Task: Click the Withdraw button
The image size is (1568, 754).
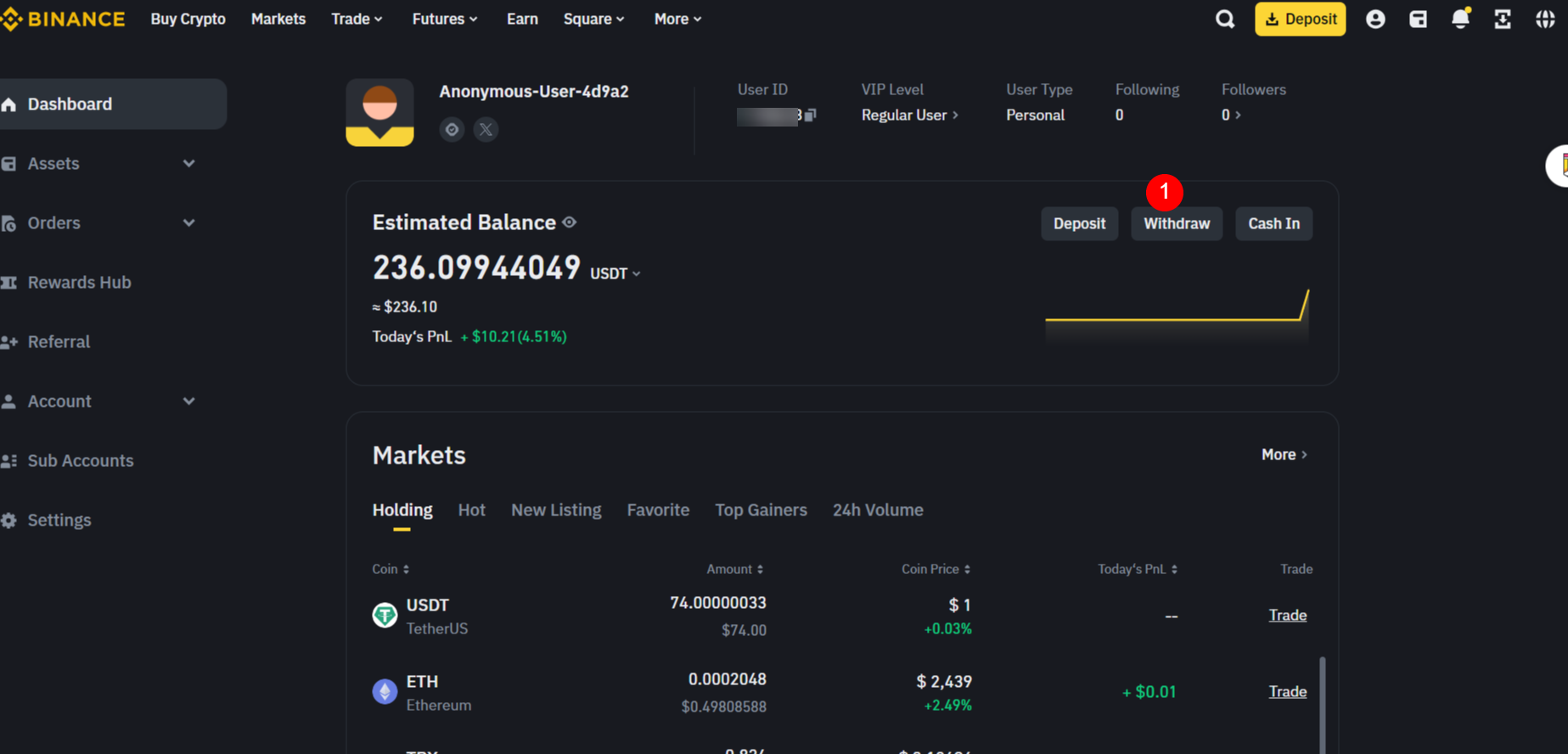Action: coord(1177,223)
